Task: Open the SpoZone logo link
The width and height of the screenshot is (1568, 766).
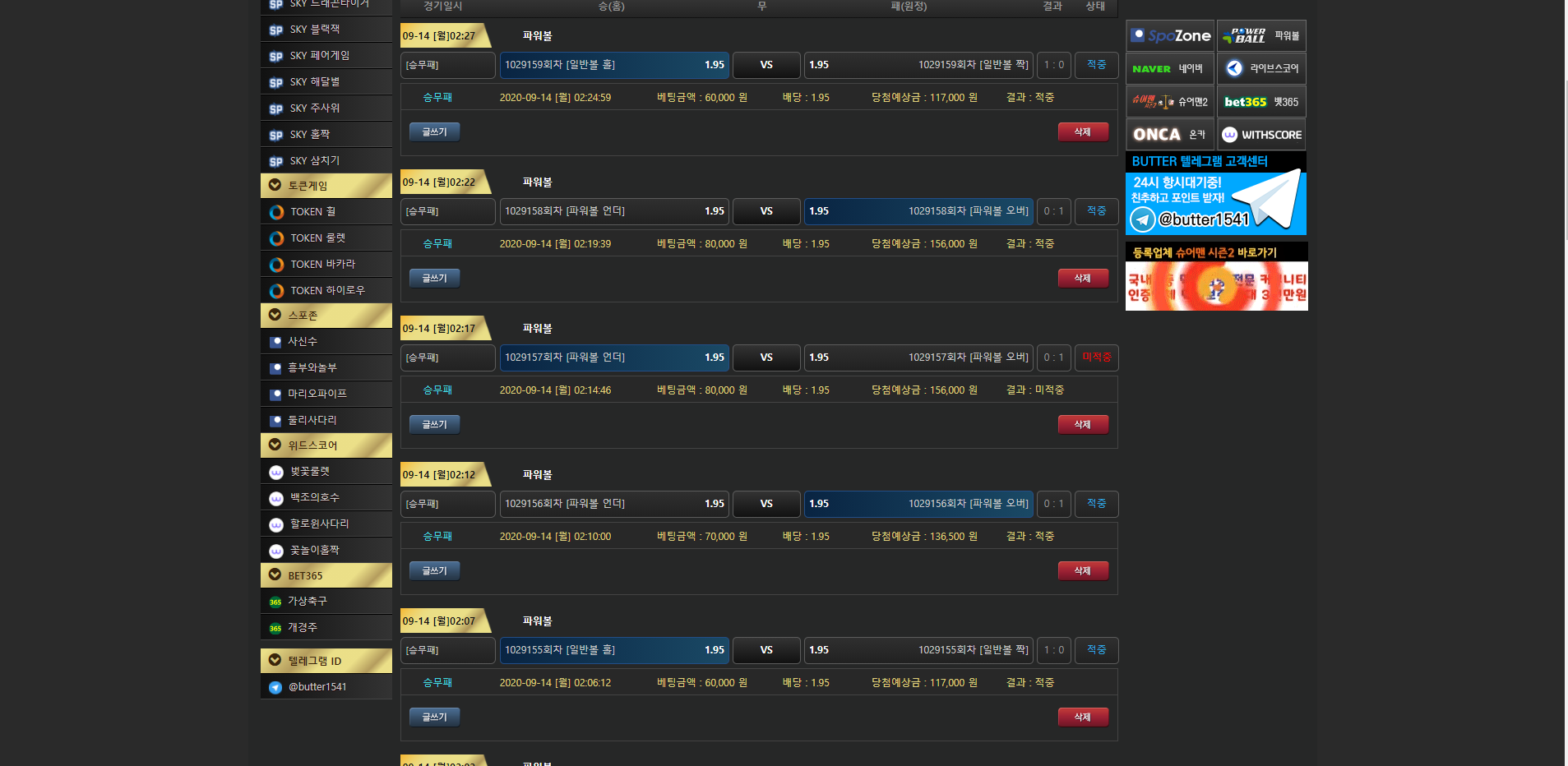Action: click(x=1170, y=36)
